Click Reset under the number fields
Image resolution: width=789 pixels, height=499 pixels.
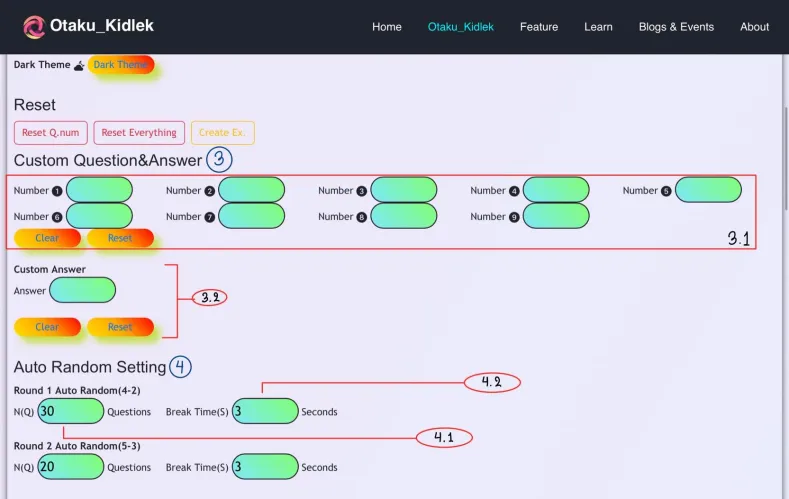[120, 238]
